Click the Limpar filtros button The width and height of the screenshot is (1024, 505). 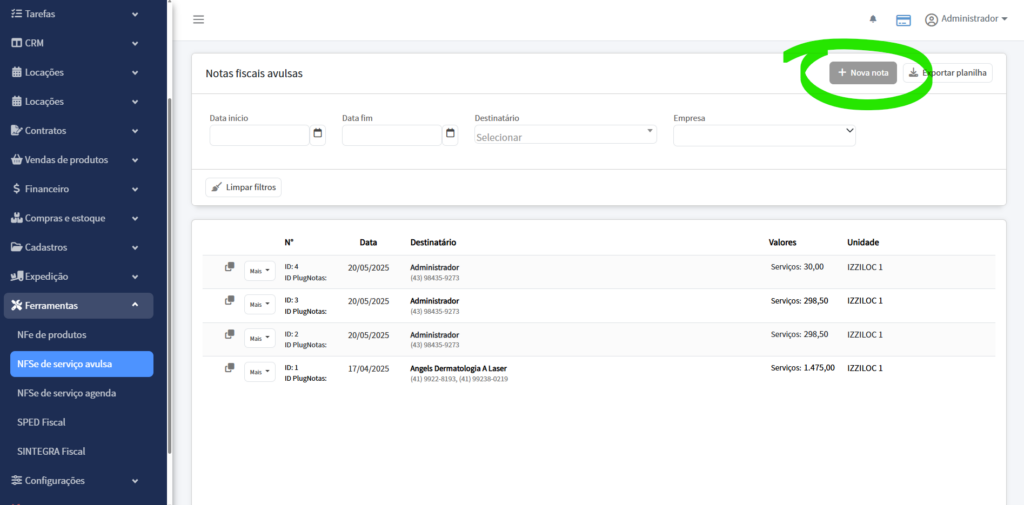pyautogui.click(x=244, y=187)
